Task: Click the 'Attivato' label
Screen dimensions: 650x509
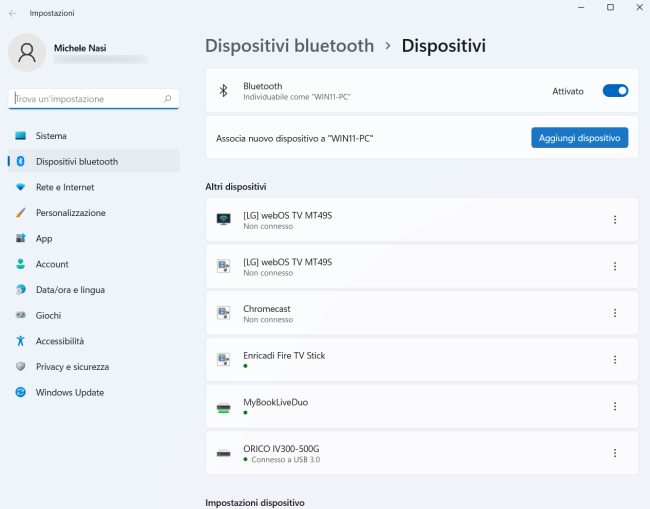Action: point(568,91)
